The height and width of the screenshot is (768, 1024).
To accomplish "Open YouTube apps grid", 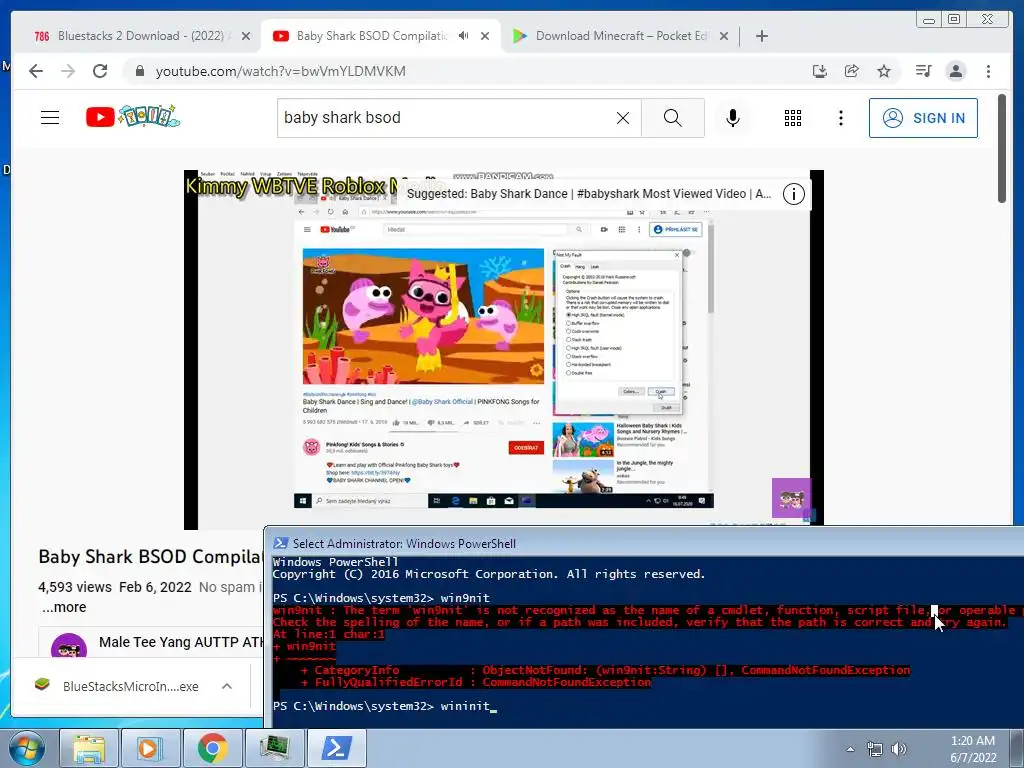I will [x=793, y=118].
